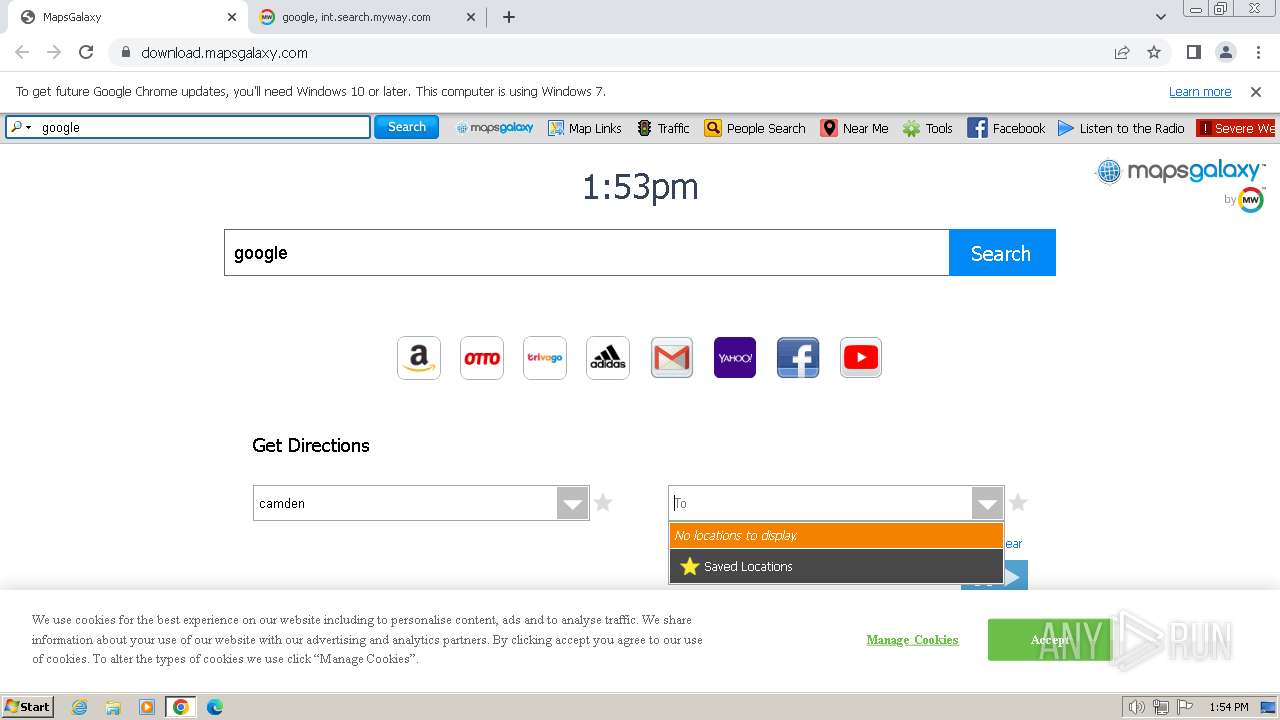Open Near Me toolbar item
1280x720 pixels.
point(854,128)
